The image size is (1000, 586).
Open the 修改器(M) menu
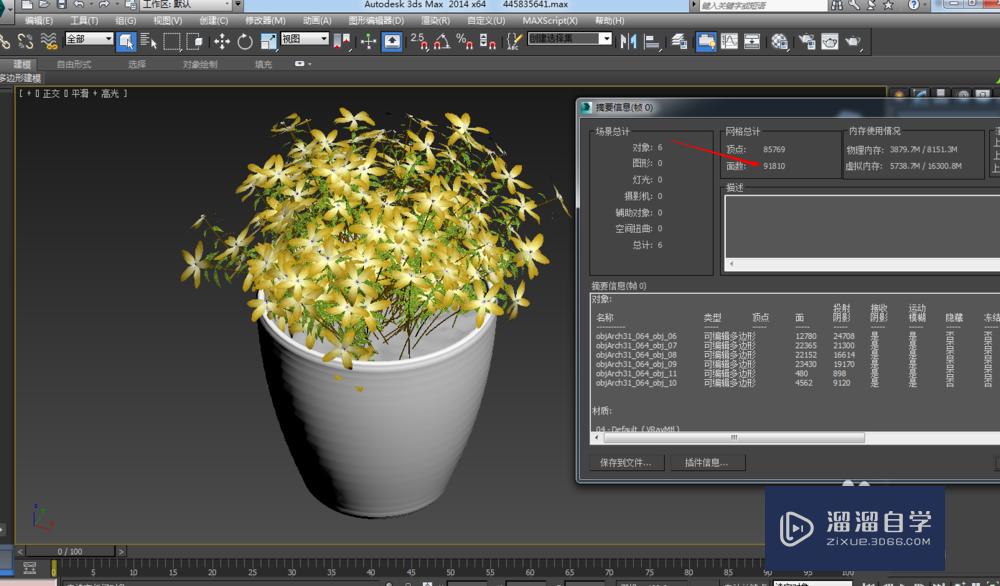point(264,20)
